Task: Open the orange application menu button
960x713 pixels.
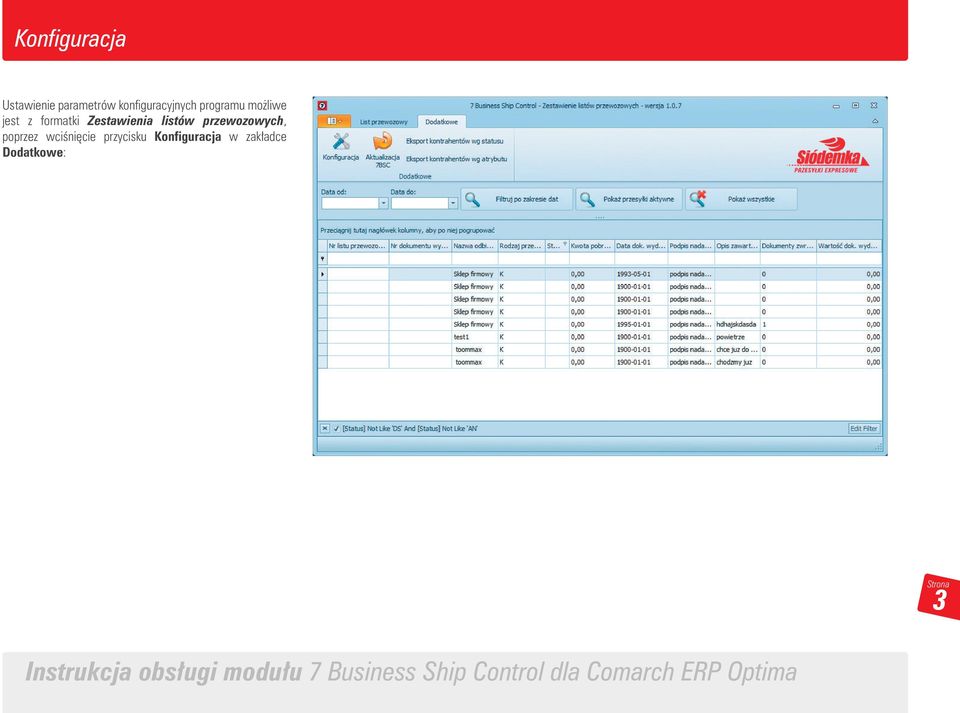Action: pyautogui.click(x=334, y=121)
